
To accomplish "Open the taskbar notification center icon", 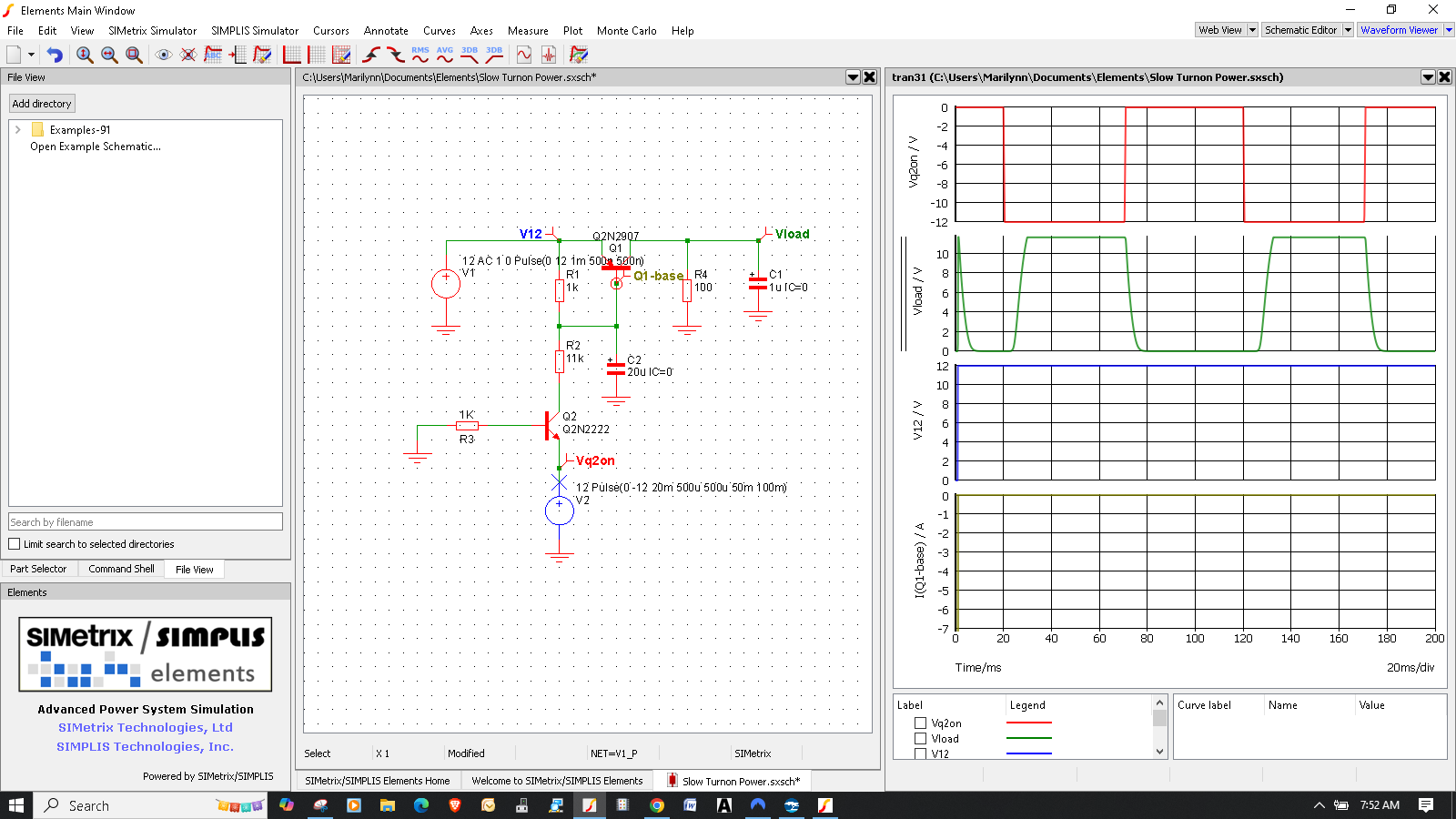I will click(x=1426, y=805).
